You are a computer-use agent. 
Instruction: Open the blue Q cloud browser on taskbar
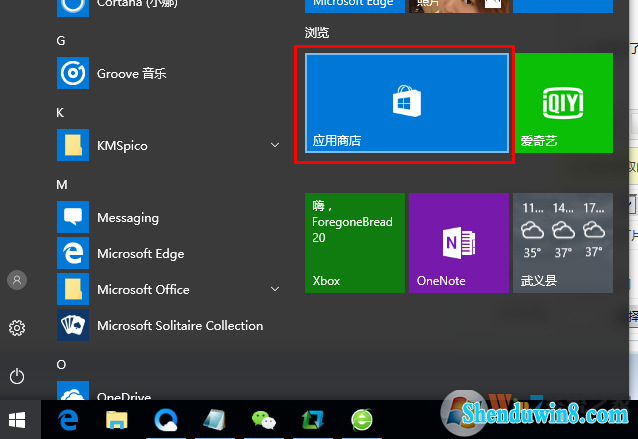[166, 420]
